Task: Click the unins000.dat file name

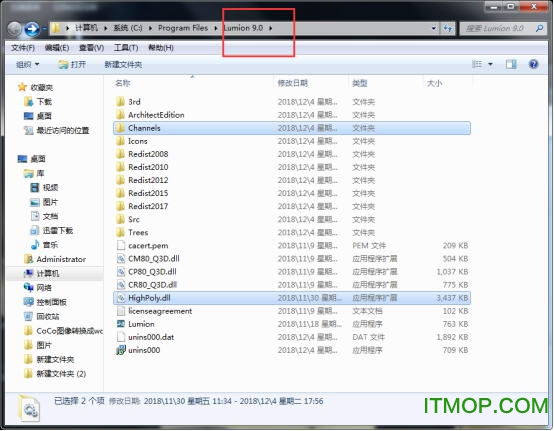Action: tap(151, 337)
